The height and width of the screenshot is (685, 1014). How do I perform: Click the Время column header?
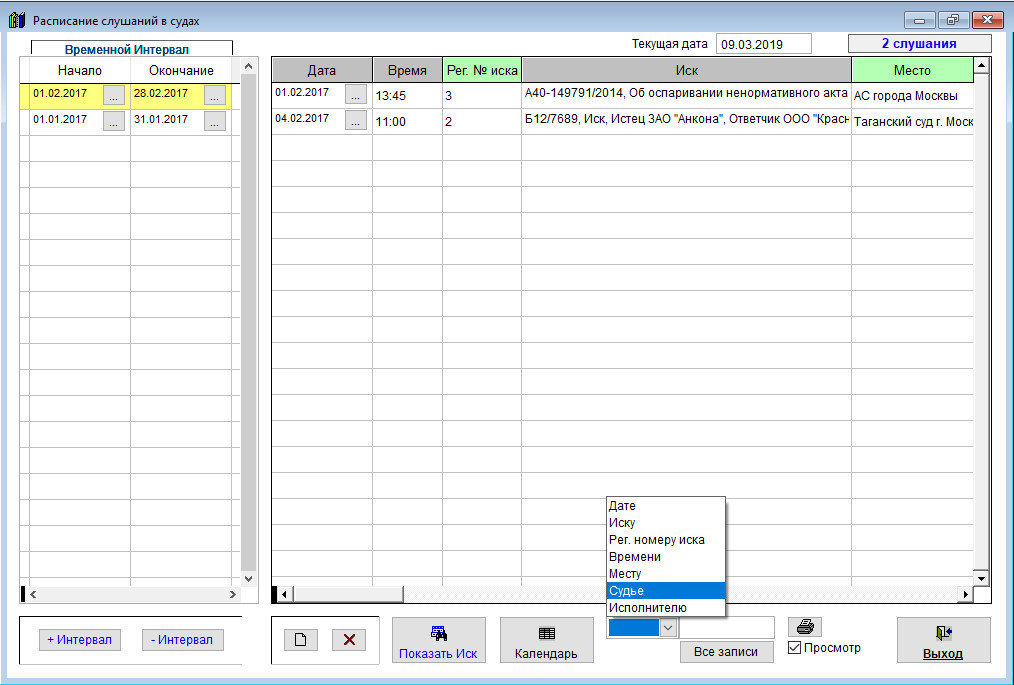[407, 70]
